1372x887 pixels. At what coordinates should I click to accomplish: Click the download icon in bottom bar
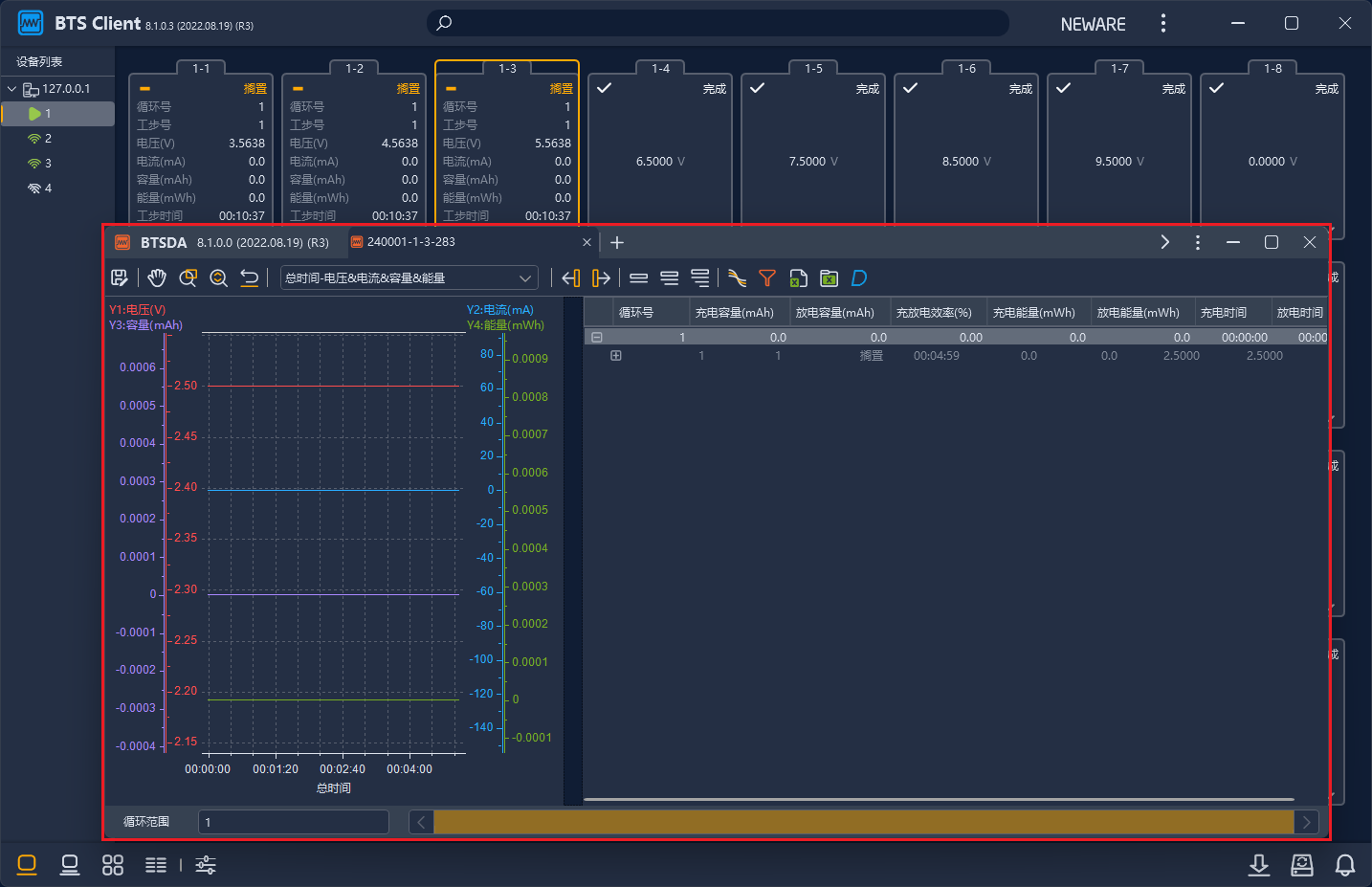point(1259,865)
